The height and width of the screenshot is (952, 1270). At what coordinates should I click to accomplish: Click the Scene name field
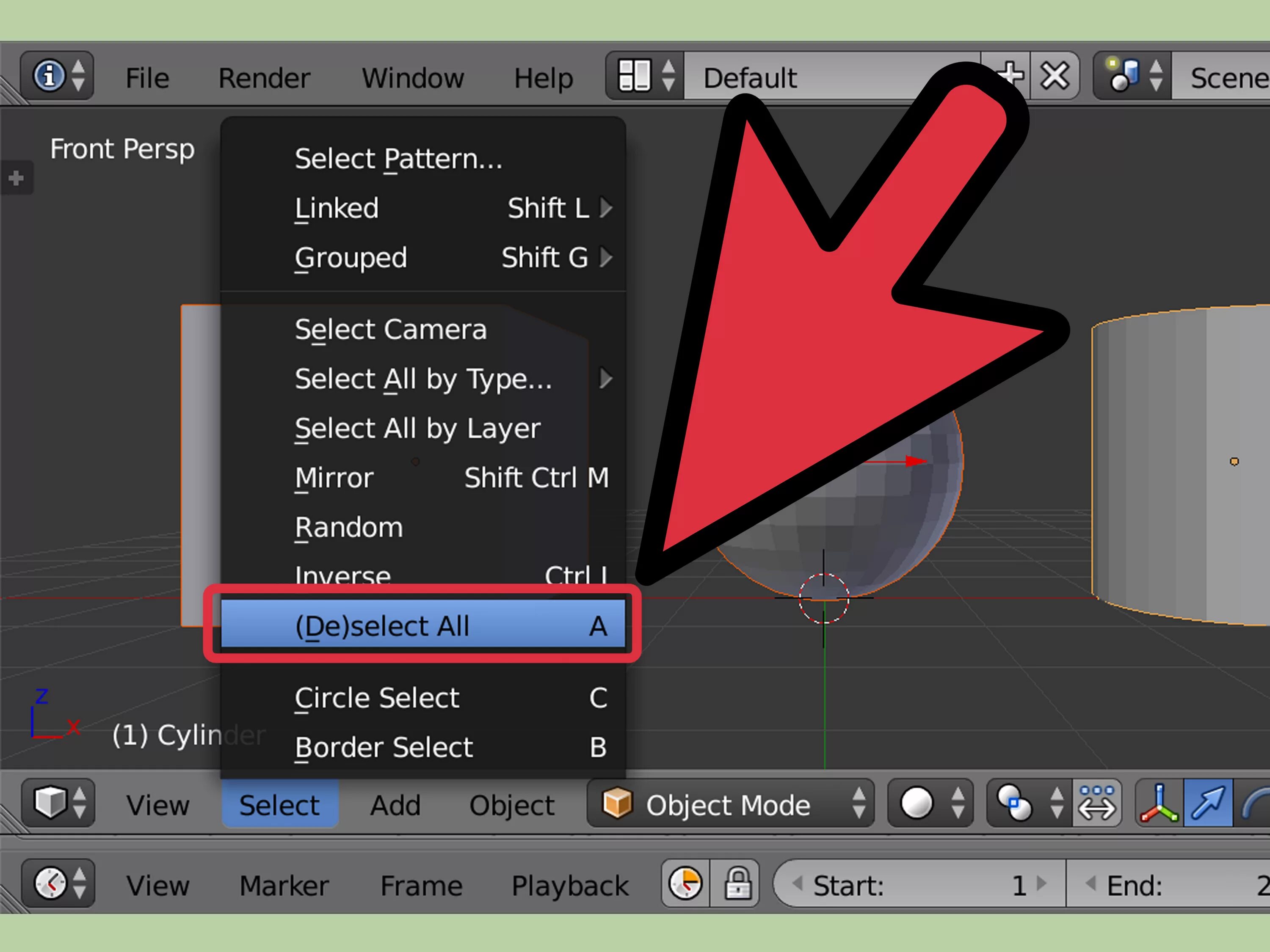point(1221,76)
